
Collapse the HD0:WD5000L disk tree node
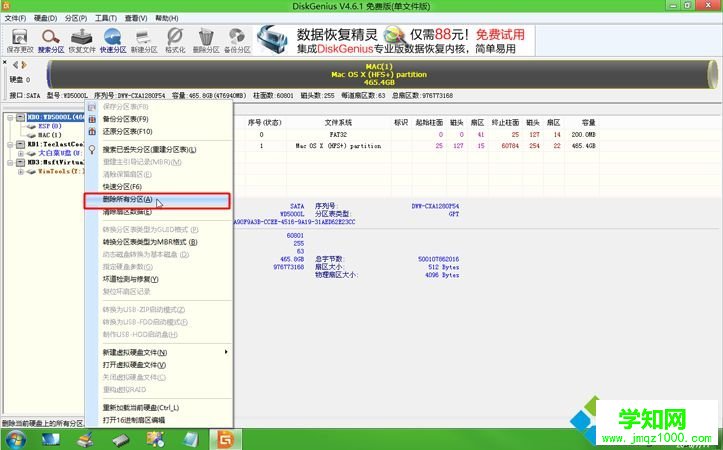(x=8, y=117)
